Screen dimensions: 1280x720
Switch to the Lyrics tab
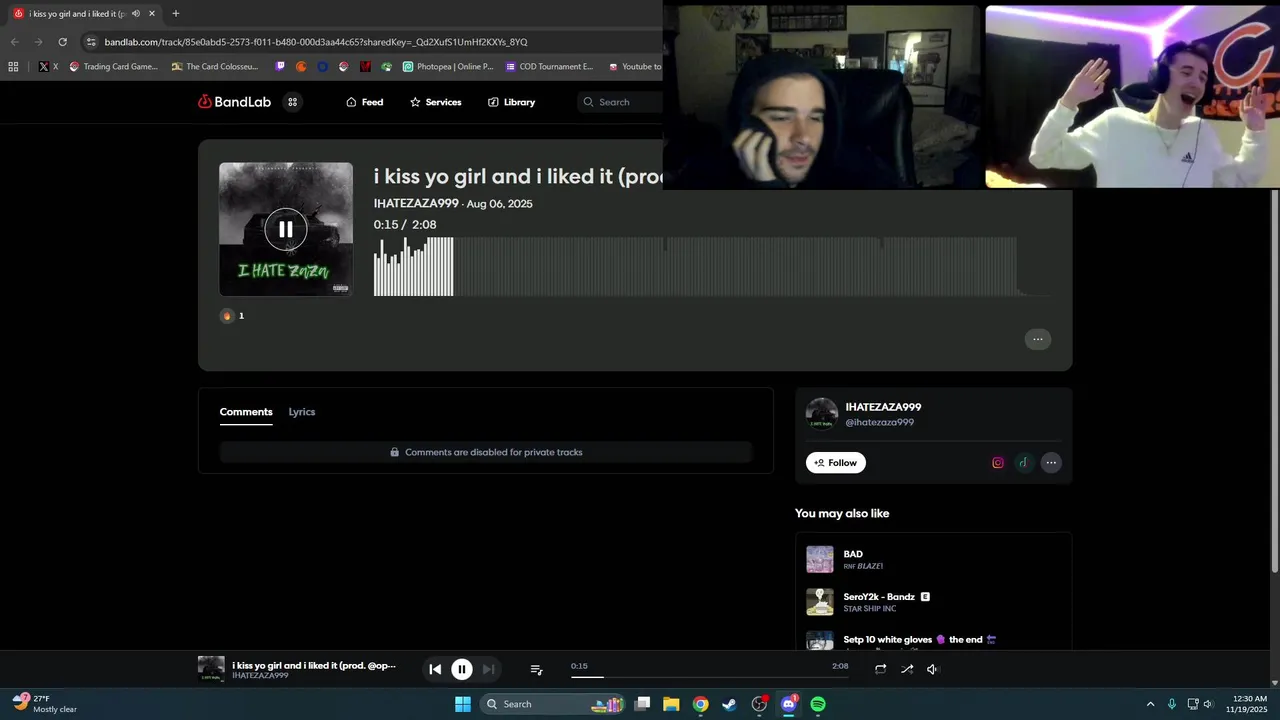[302, 412]
